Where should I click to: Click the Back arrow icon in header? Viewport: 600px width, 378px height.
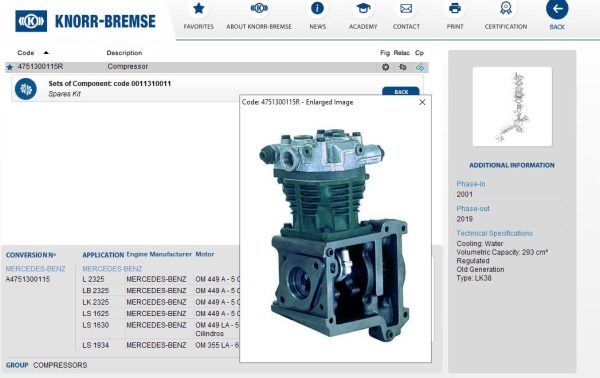557,8
